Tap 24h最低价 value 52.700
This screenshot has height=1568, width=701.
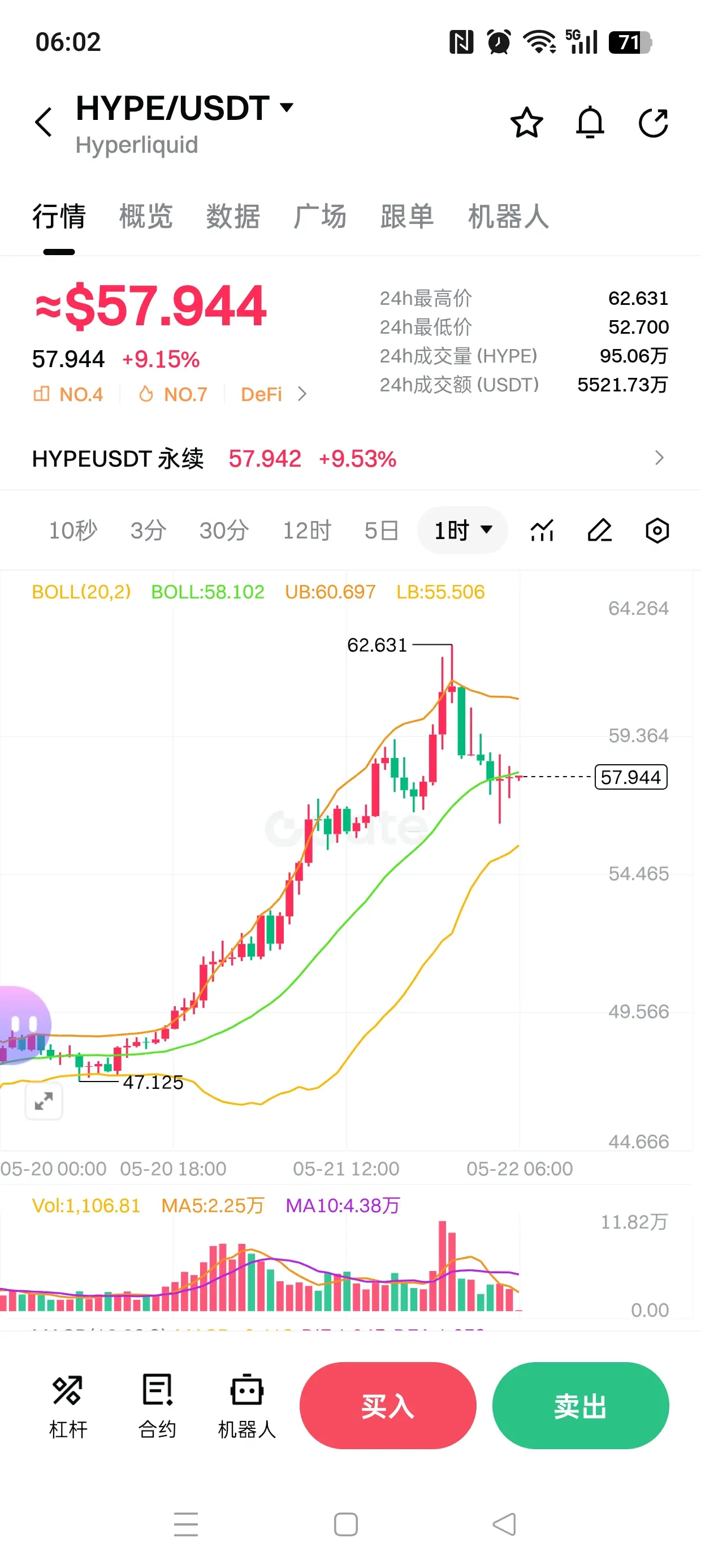pyautogui.click(x=638, y=327)
